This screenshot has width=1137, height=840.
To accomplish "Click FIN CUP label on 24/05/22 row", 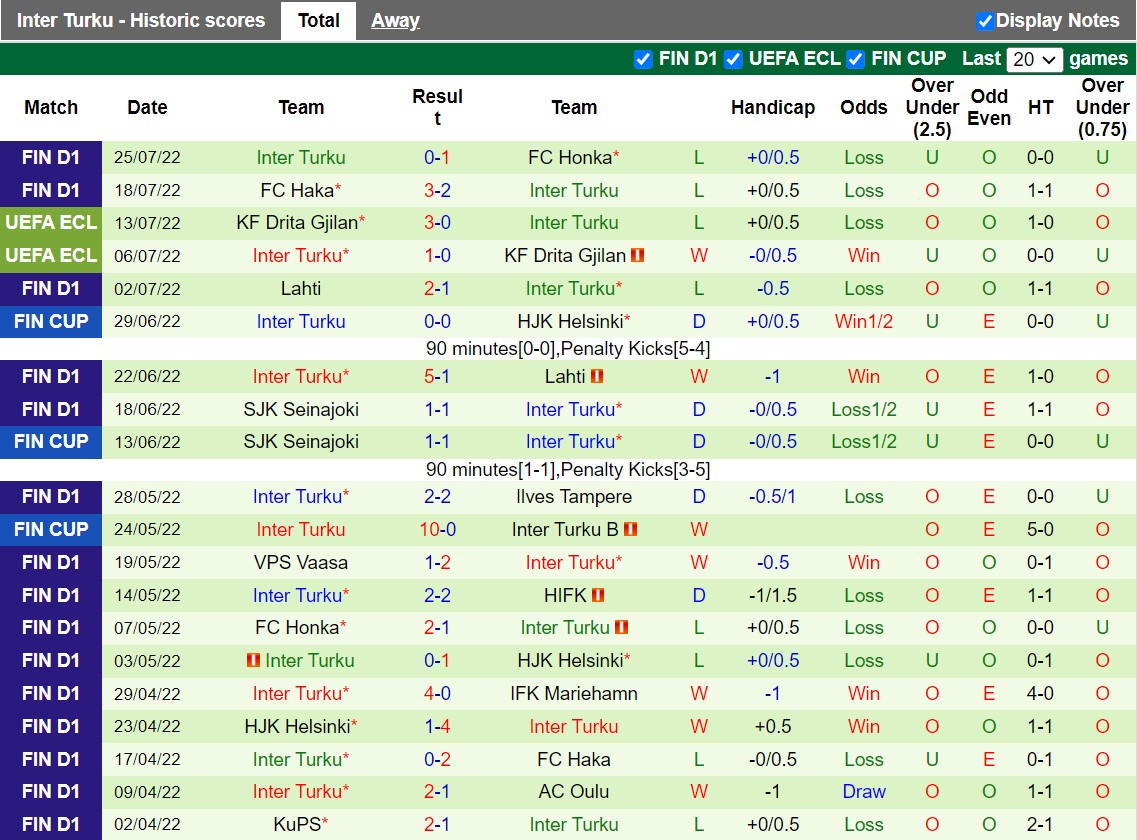I will point(51,530).
